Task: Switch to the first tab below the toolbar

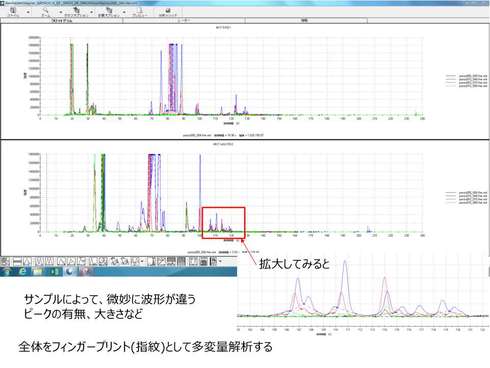Action: pos(62,21)
